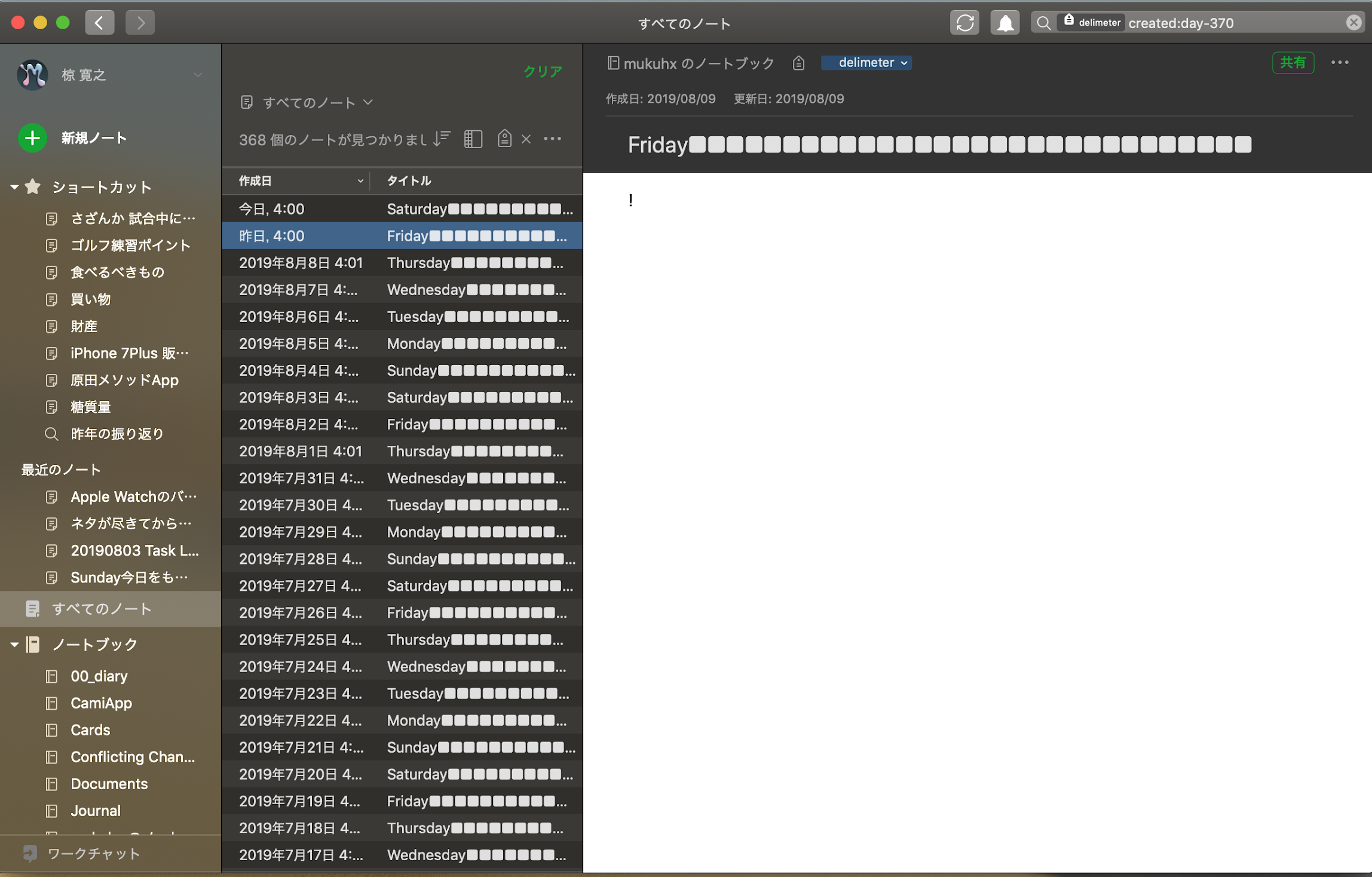
Task: Click the user avatar icon
Action: tap(32, 75)
